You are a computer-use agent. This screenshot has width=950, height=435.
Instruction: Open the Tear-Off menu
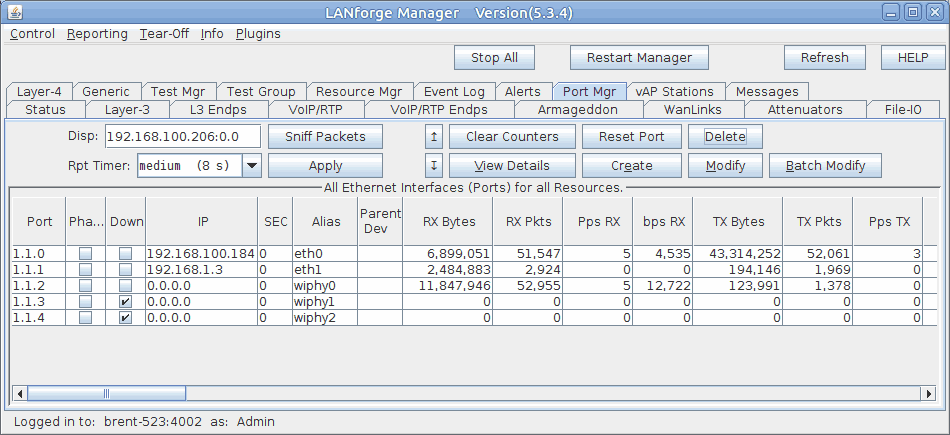(x=163, y=33)
